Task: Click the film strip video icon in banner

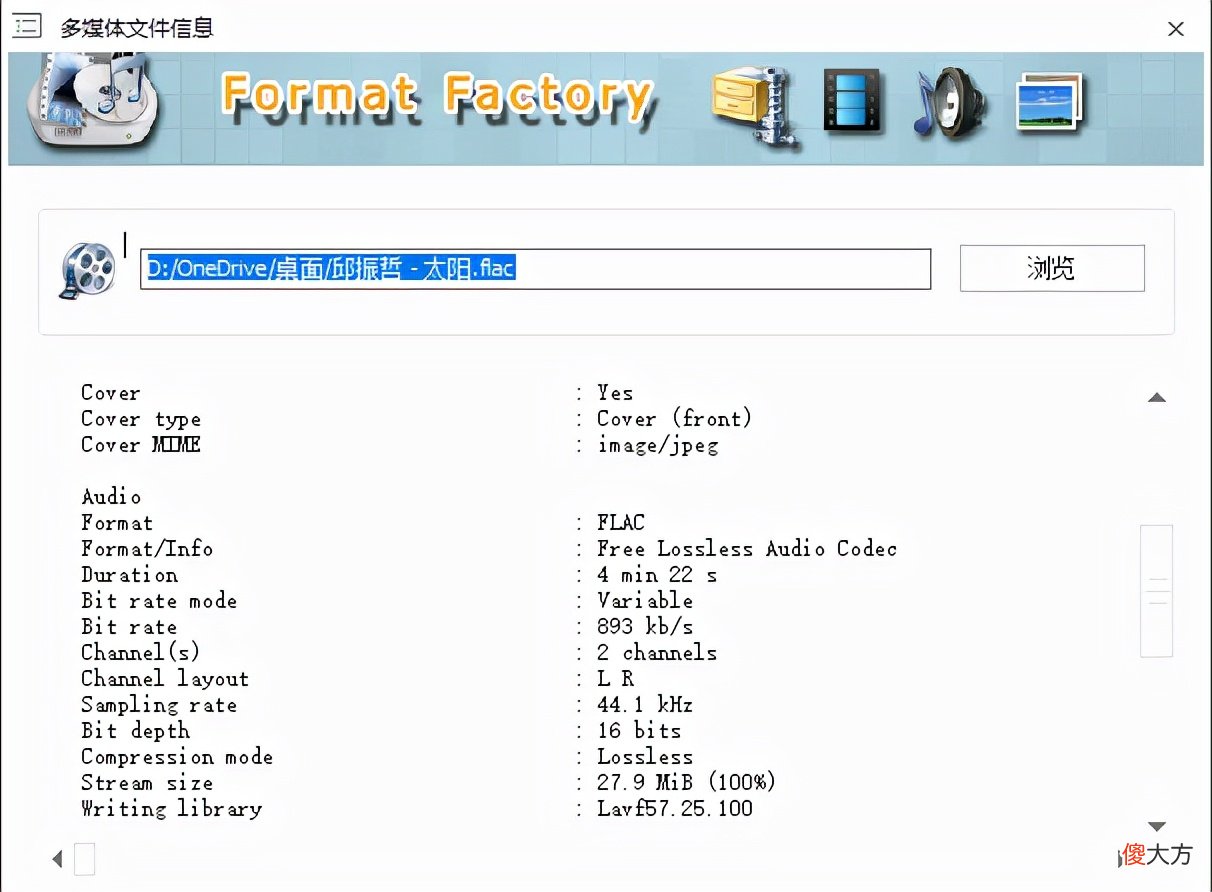Action: pos(852,101)
